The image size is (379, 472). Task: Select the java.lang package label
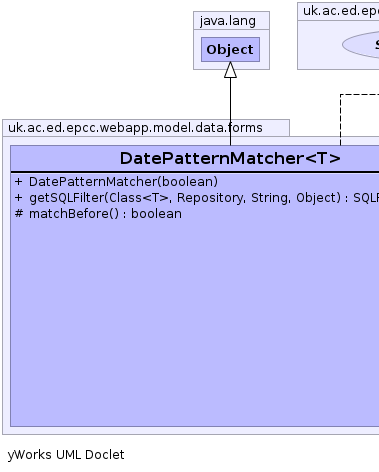pyautogui.click(x=228, y=21)
